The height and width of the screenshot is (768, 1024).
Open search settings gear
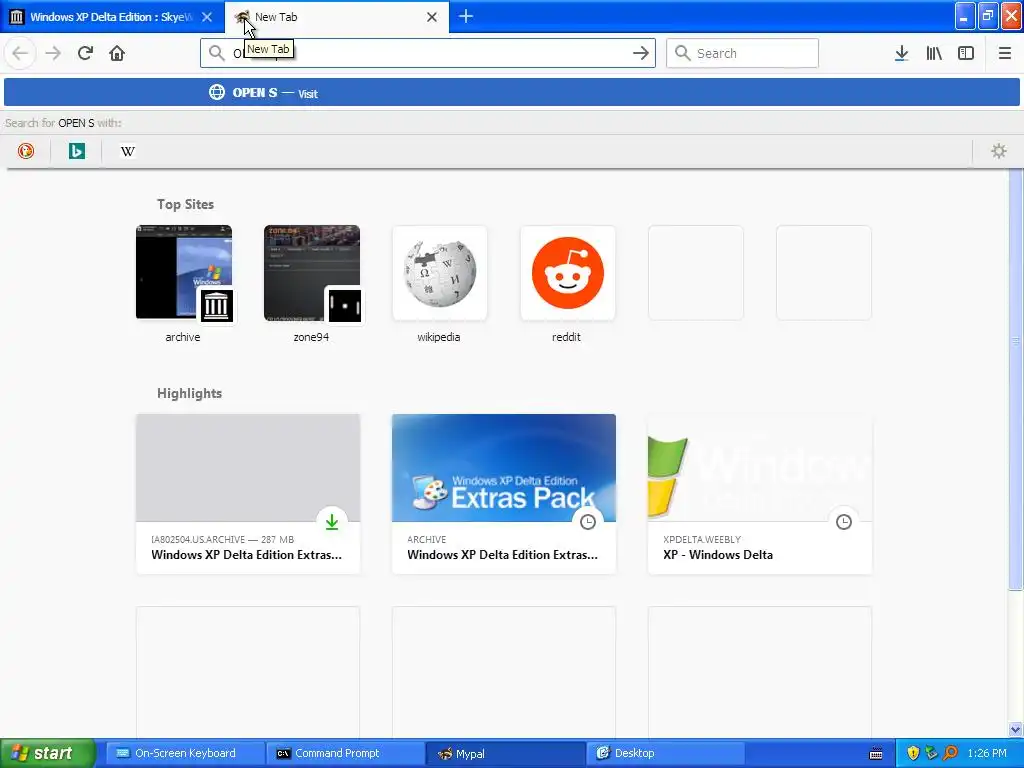(999, 151)
